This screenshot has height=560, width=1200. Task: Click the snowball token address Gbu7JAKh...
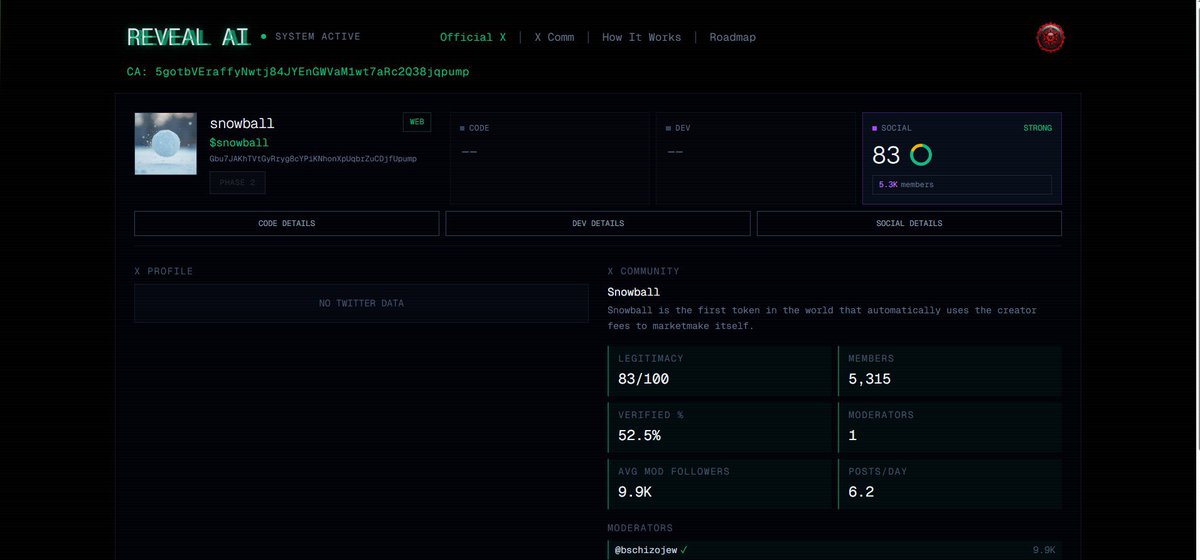313,159
